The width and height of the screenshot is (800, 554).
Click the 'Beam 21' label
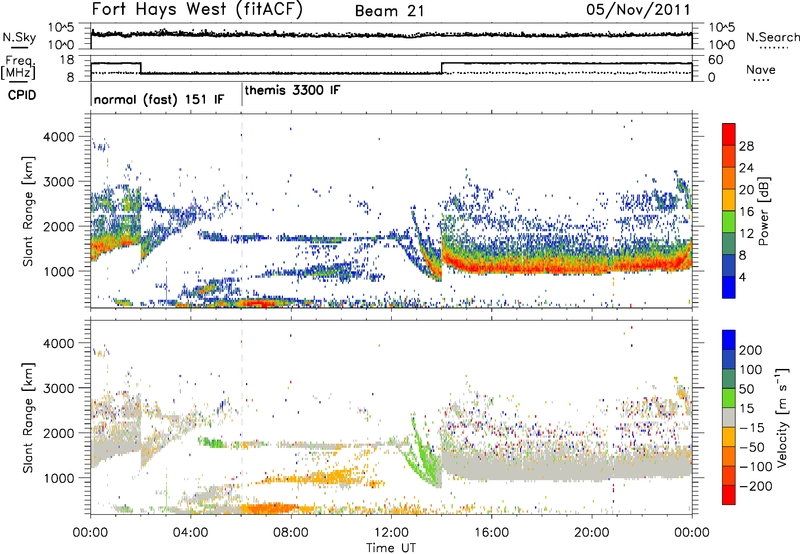point(390,11)
